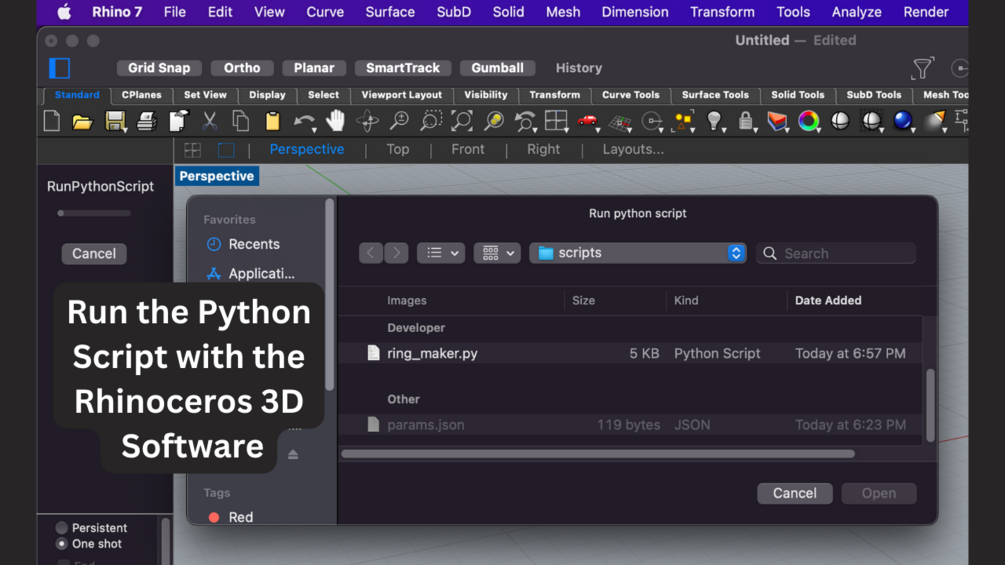Select the Persistent radio button

[62, 528]
